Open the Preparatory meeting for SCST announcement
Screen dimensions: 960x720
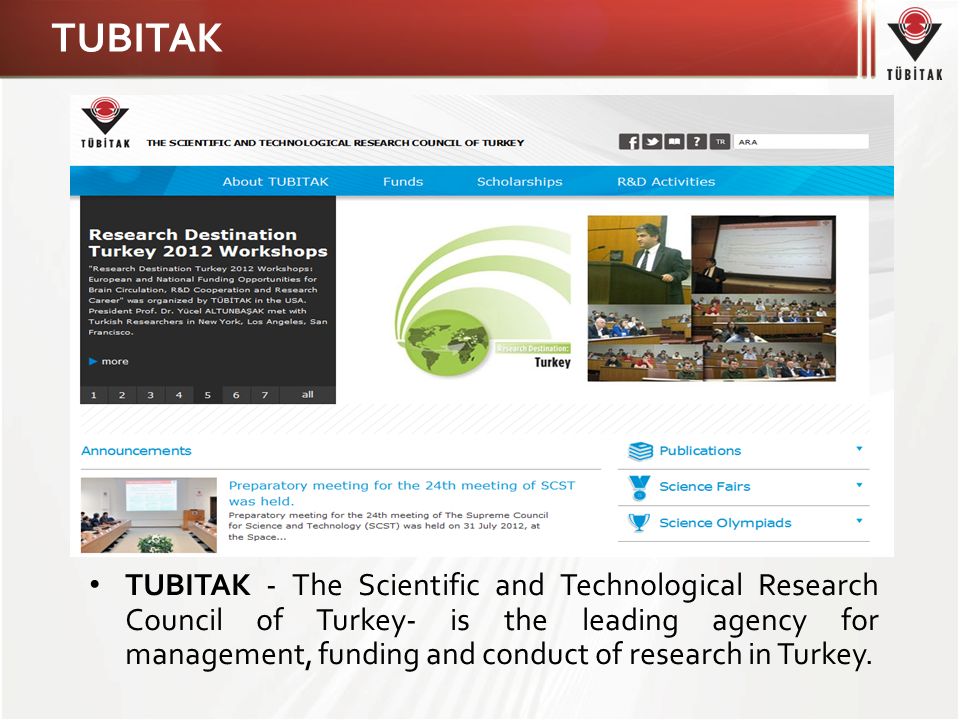click(402, 493)
